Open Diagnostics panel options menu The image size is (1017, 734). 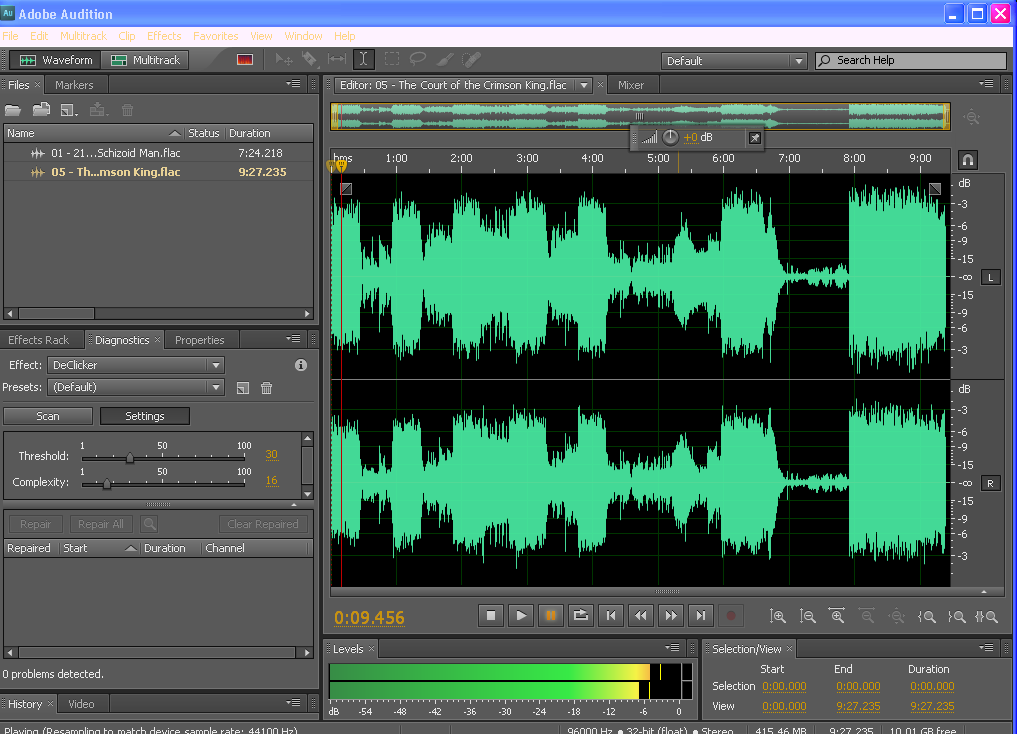pos(293,338)
